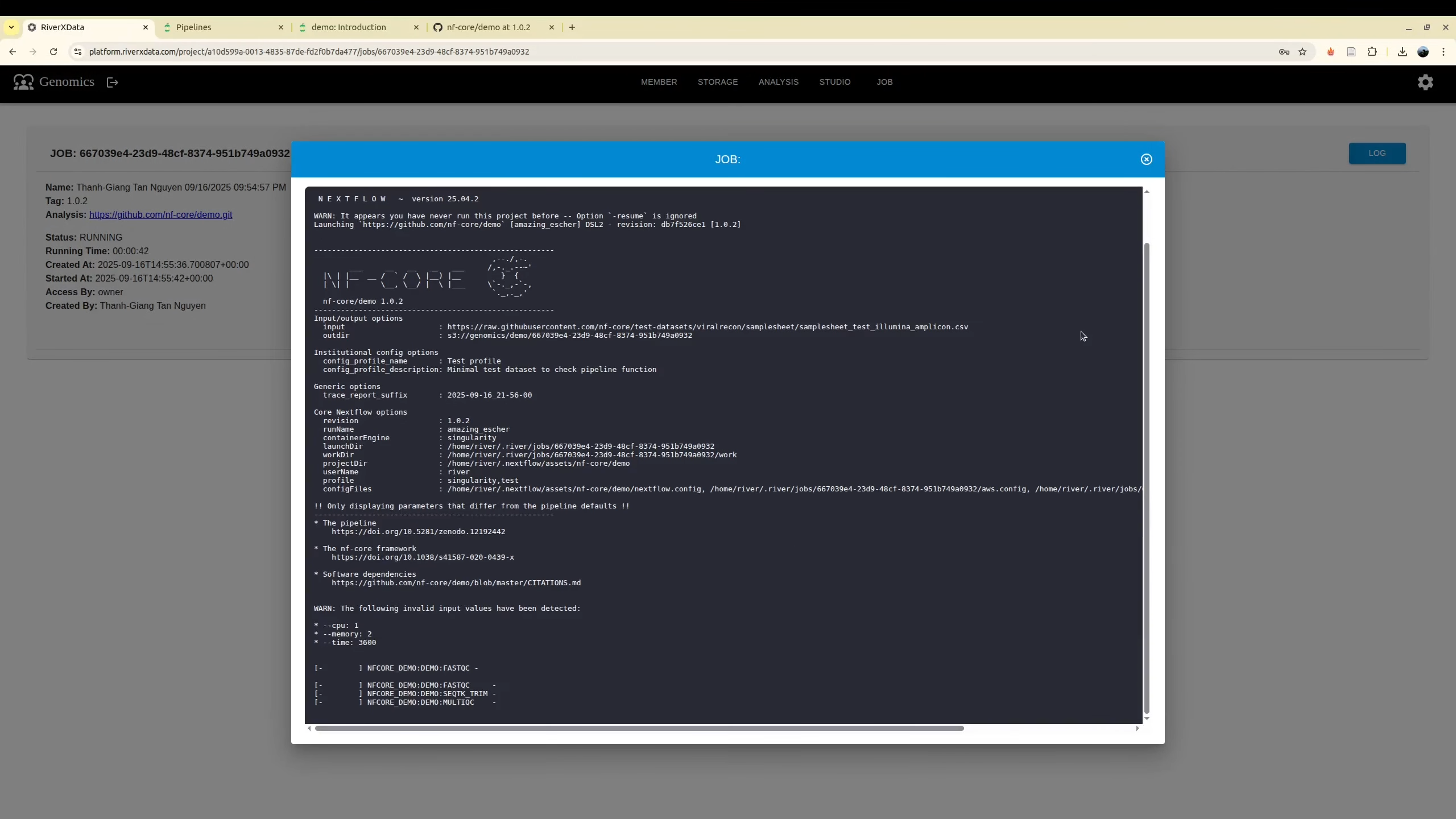This screenshot has width=1456, height=819.
Task: Open the STORAGE menu item
Action: (x=717, y=82)
